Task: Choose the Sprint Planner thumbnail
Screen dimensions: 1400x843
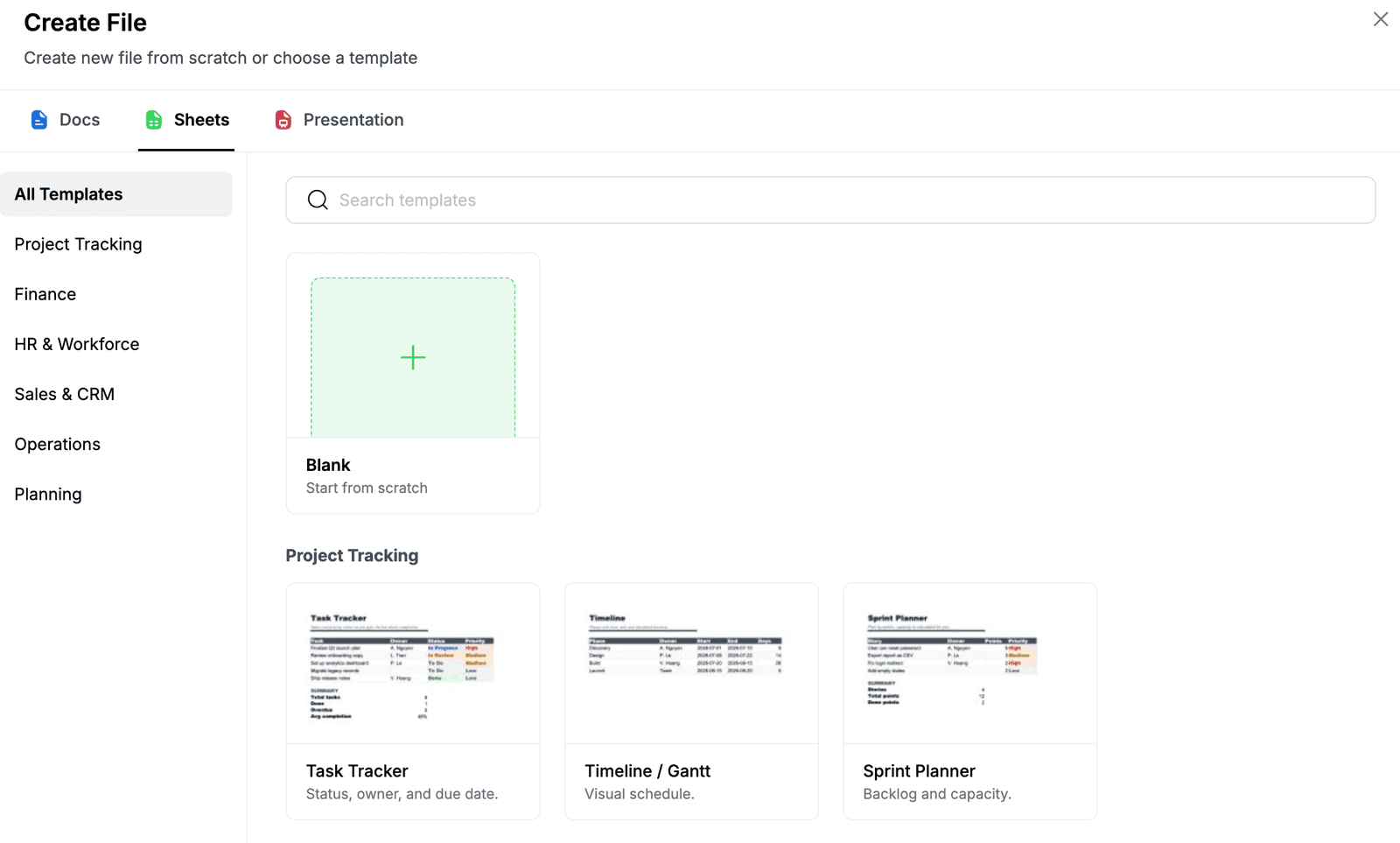Action: 969,664
